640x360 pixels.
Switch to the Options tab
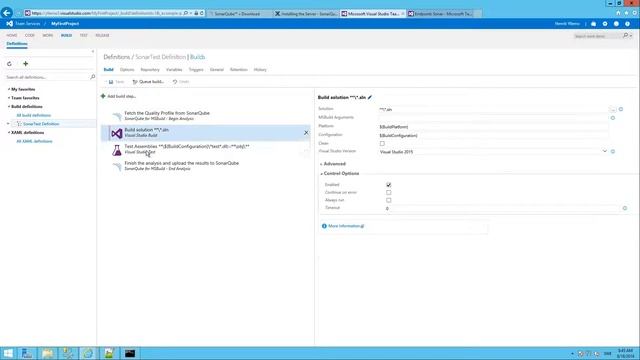127,70
